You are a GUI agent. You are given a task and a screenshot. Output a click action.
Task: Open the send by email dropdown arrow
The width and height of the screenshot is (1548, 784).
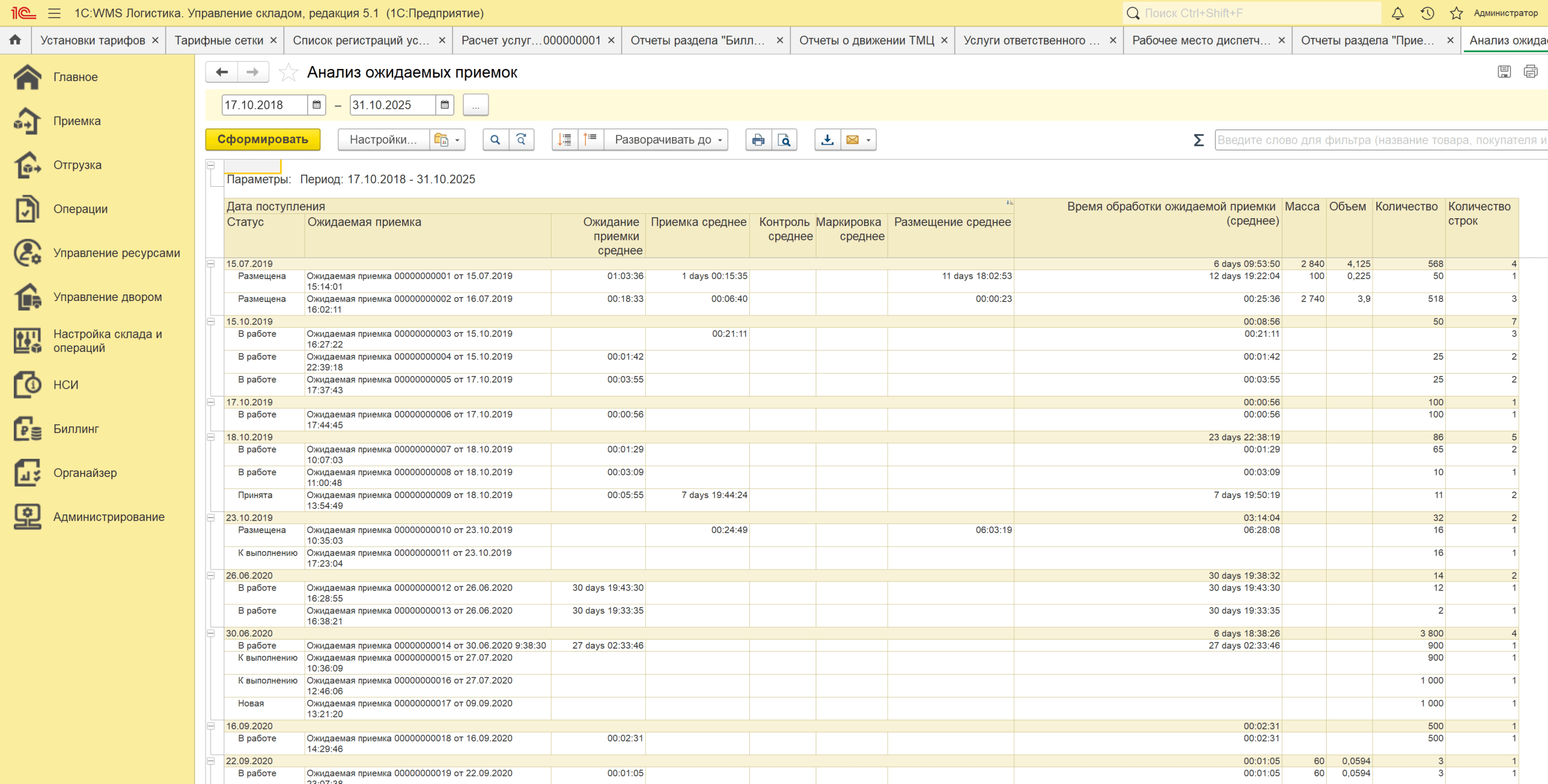coord(868,140)
